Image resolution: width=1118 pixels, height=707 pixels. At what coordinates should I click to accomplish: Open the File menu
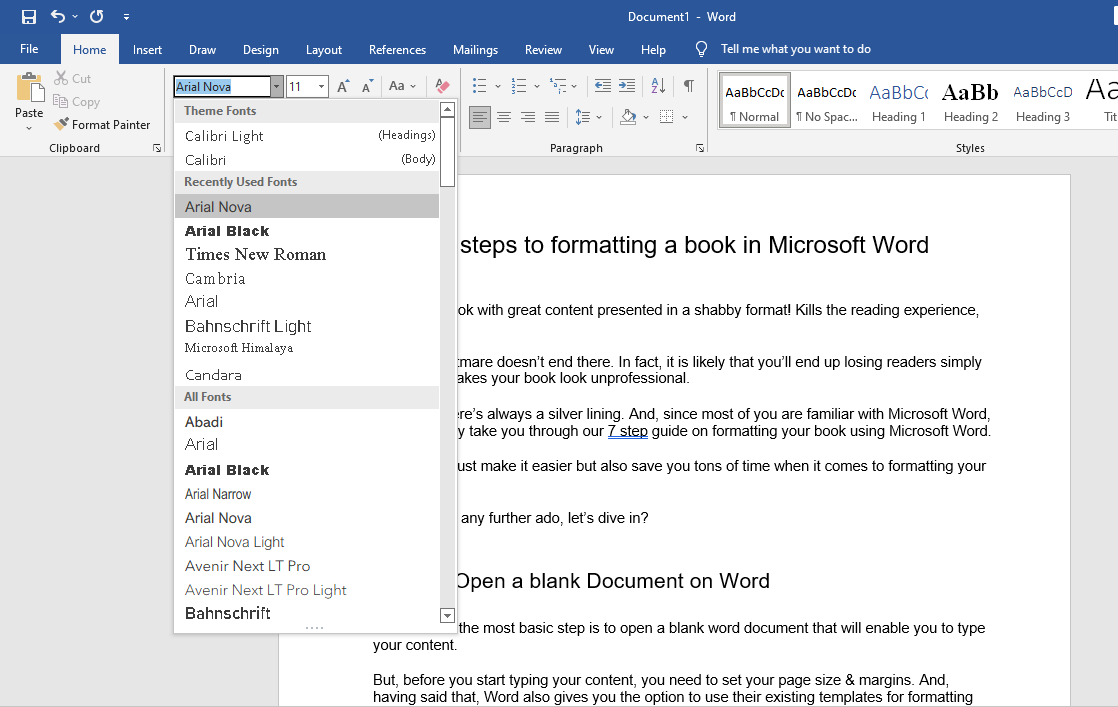(29, 50)
